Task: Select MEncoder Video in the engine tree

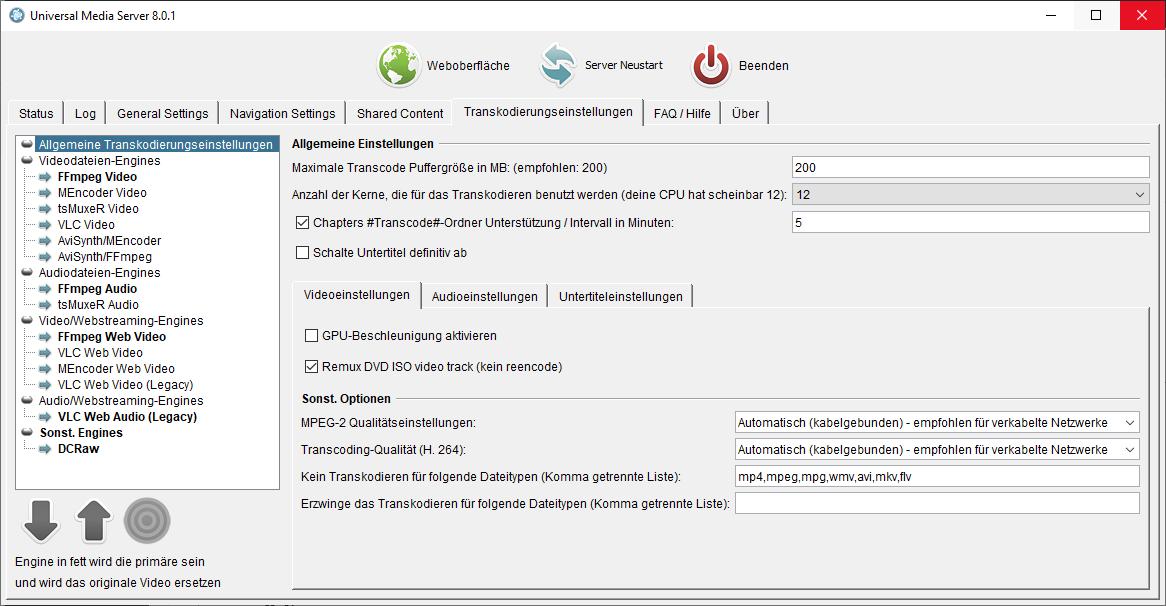Action: (102, 193)
